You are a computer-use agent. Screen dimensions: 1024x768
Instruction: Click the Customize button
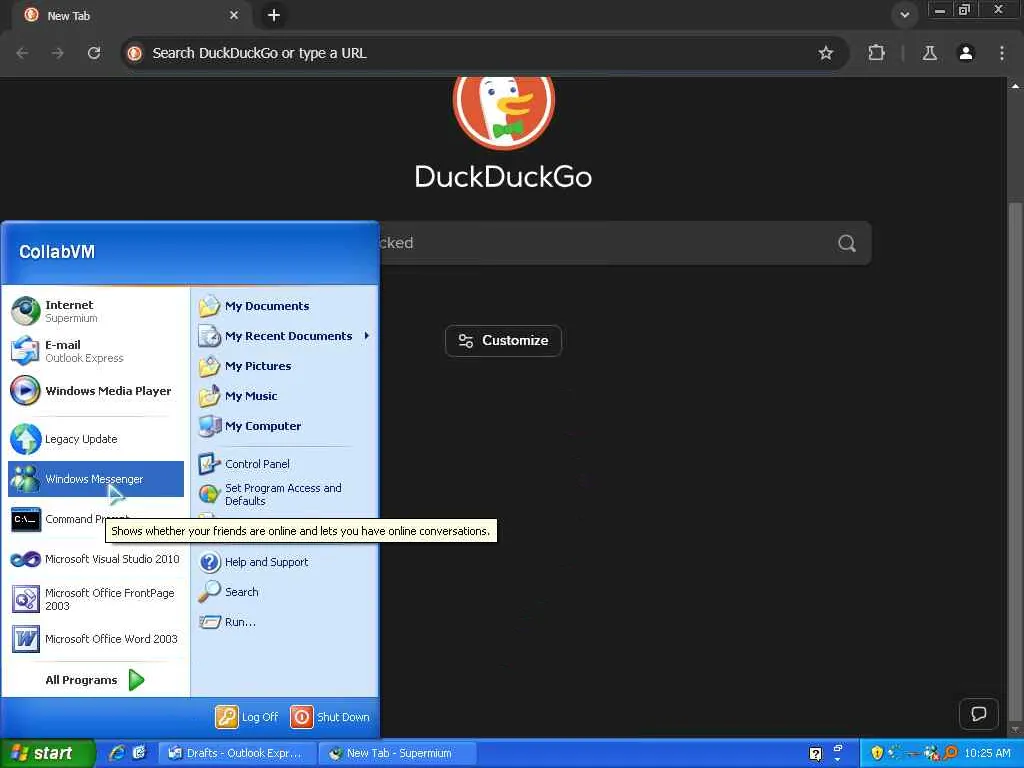(503, 340)
